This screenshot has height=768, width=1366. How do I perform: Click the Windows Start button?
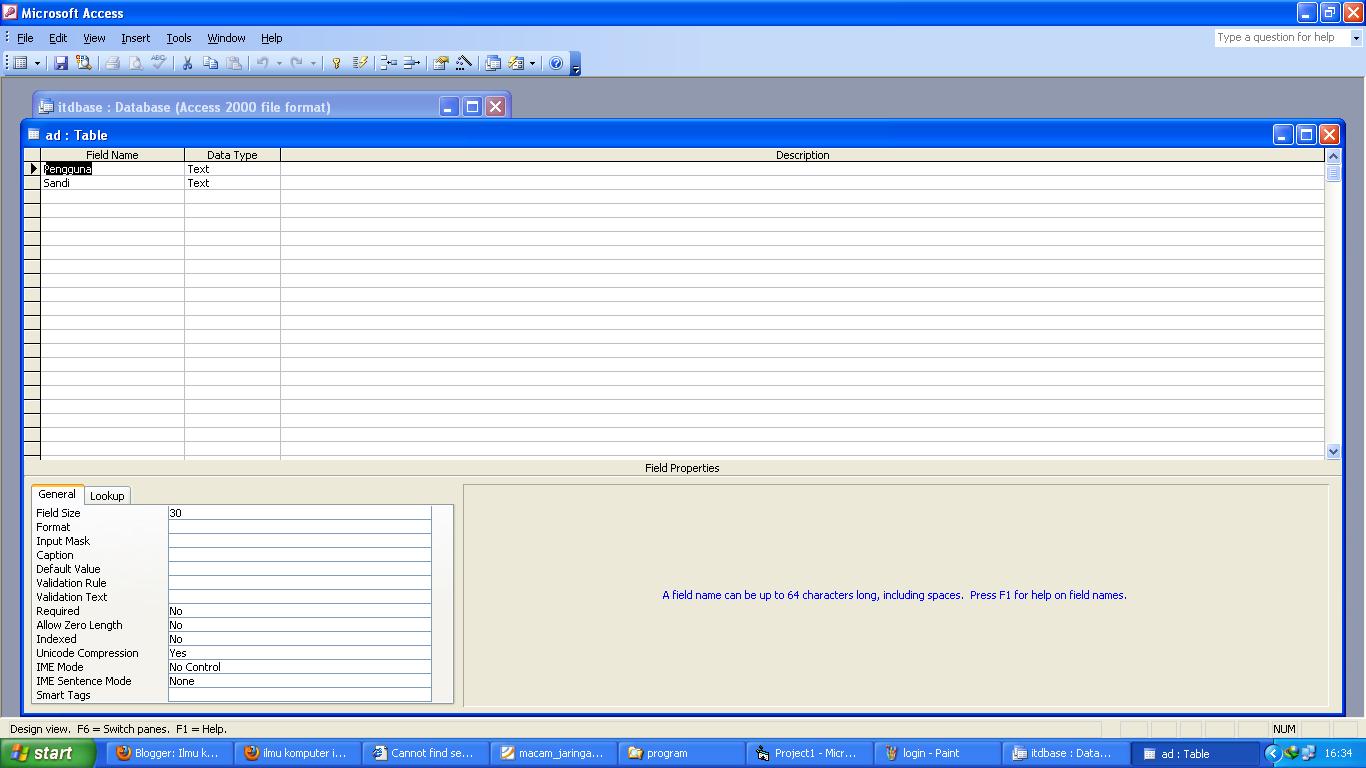[48, 753]
